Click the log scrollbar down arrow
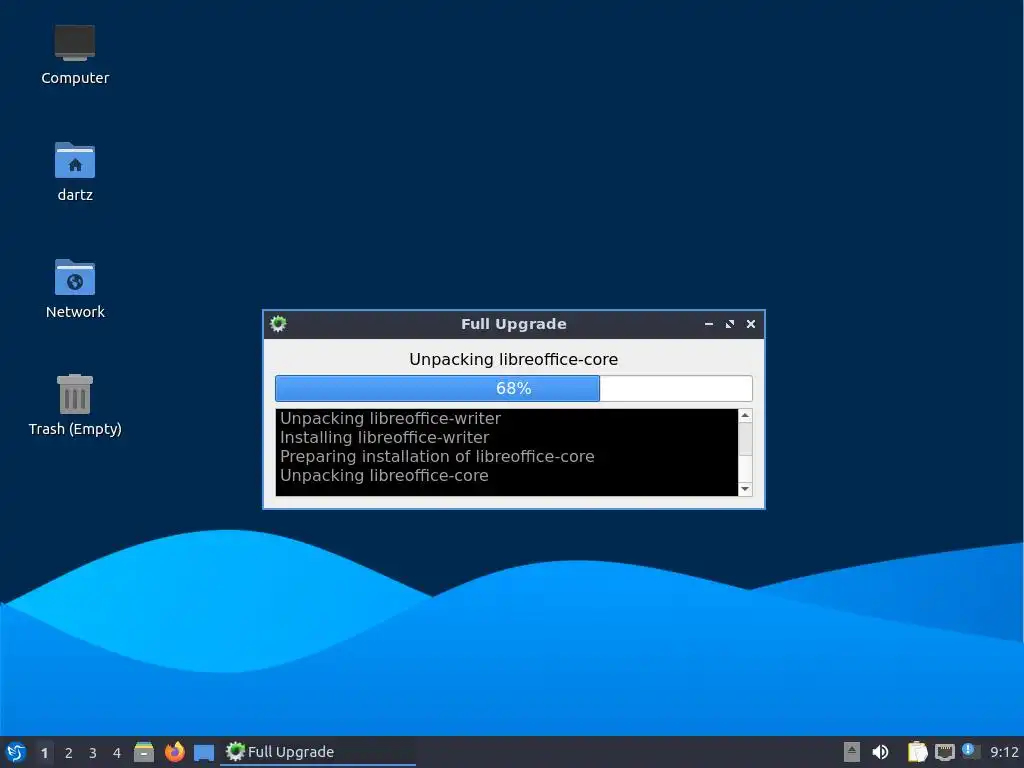This screenshot has height=768, width=1024. (x=745, y=489)
